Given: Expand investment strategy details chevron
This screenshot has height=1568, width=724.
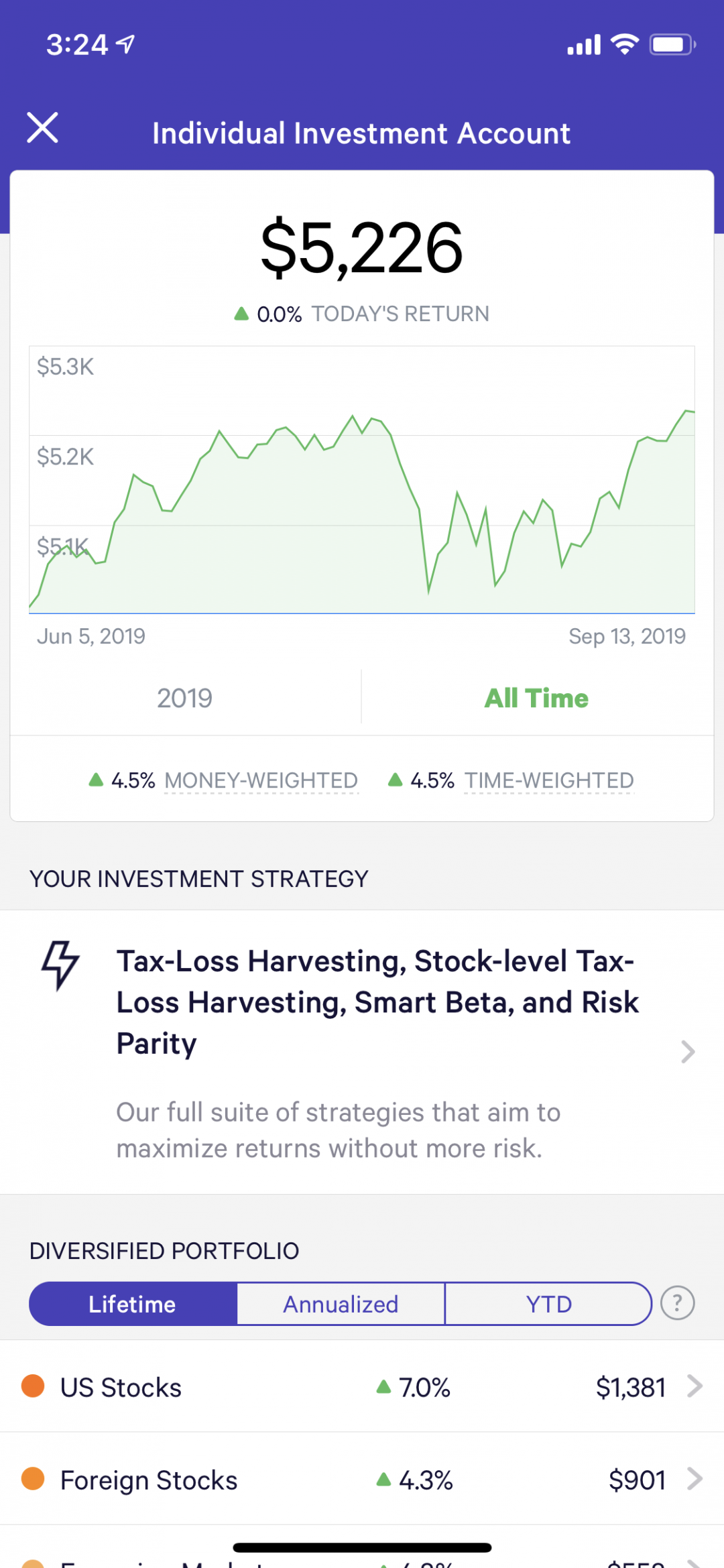Looking at the screenshot, I should [688, 1052].
